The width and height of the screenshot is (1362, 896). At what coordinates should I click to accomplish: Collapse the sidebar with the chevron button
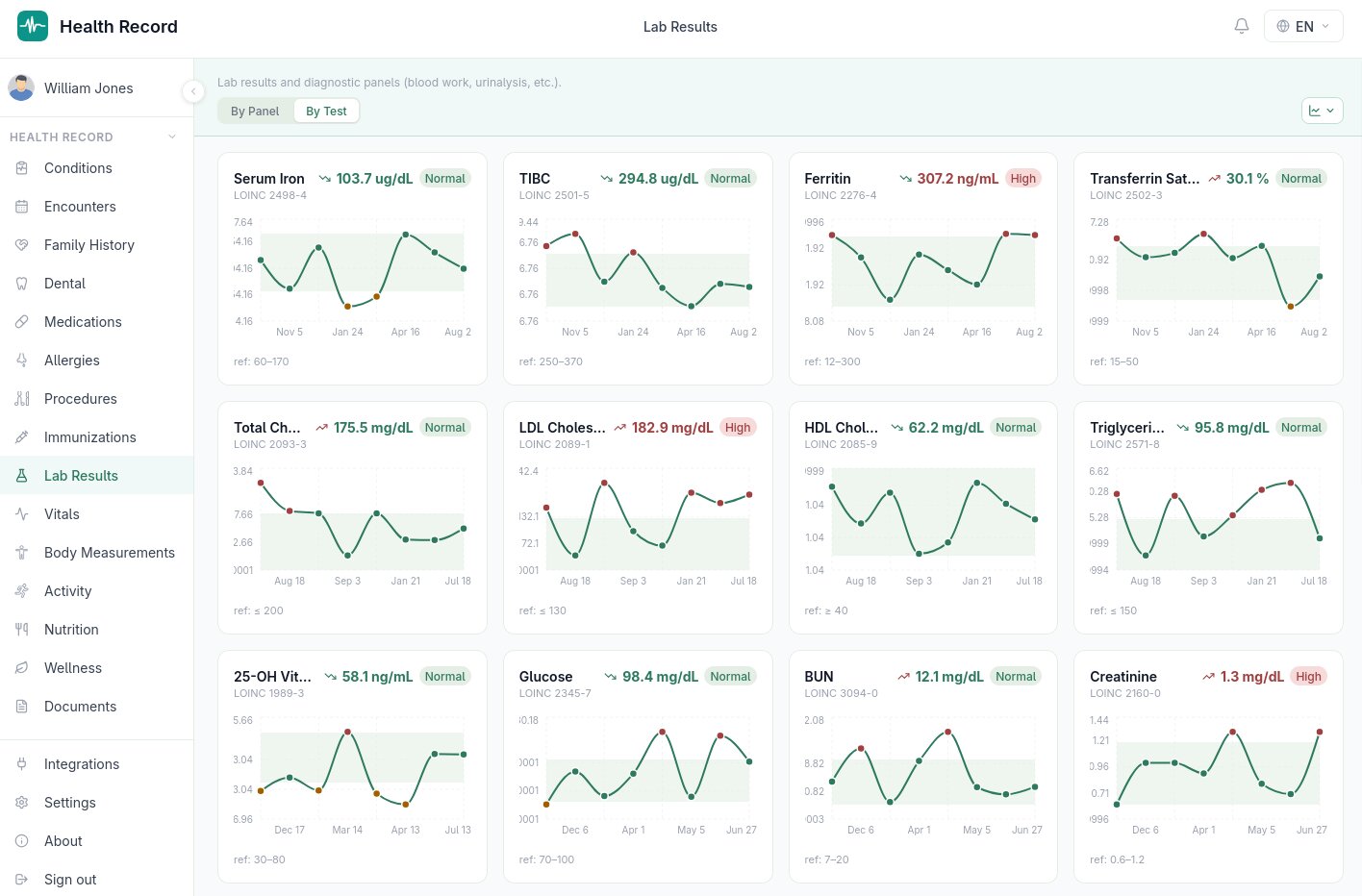coord(193,91)
